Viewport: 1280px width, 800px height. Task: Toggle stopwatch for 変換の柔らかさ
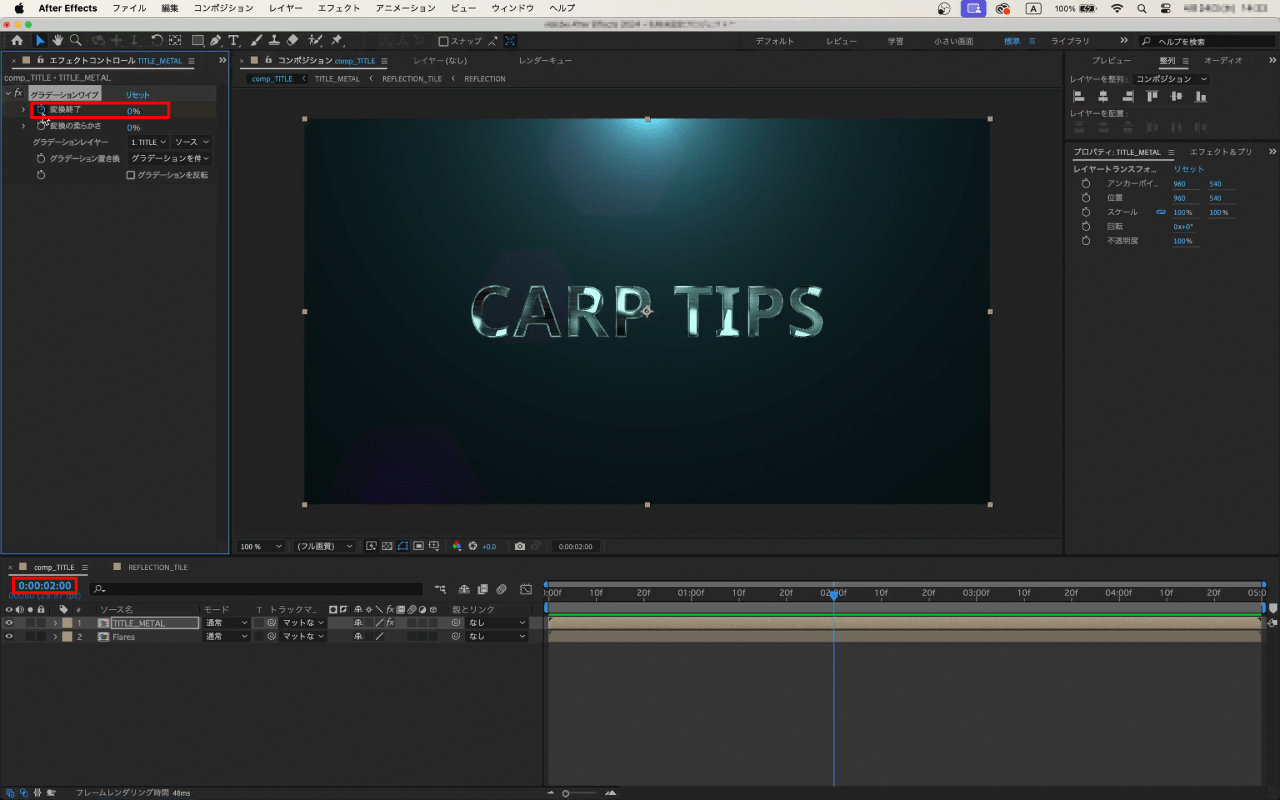point(41,126)
